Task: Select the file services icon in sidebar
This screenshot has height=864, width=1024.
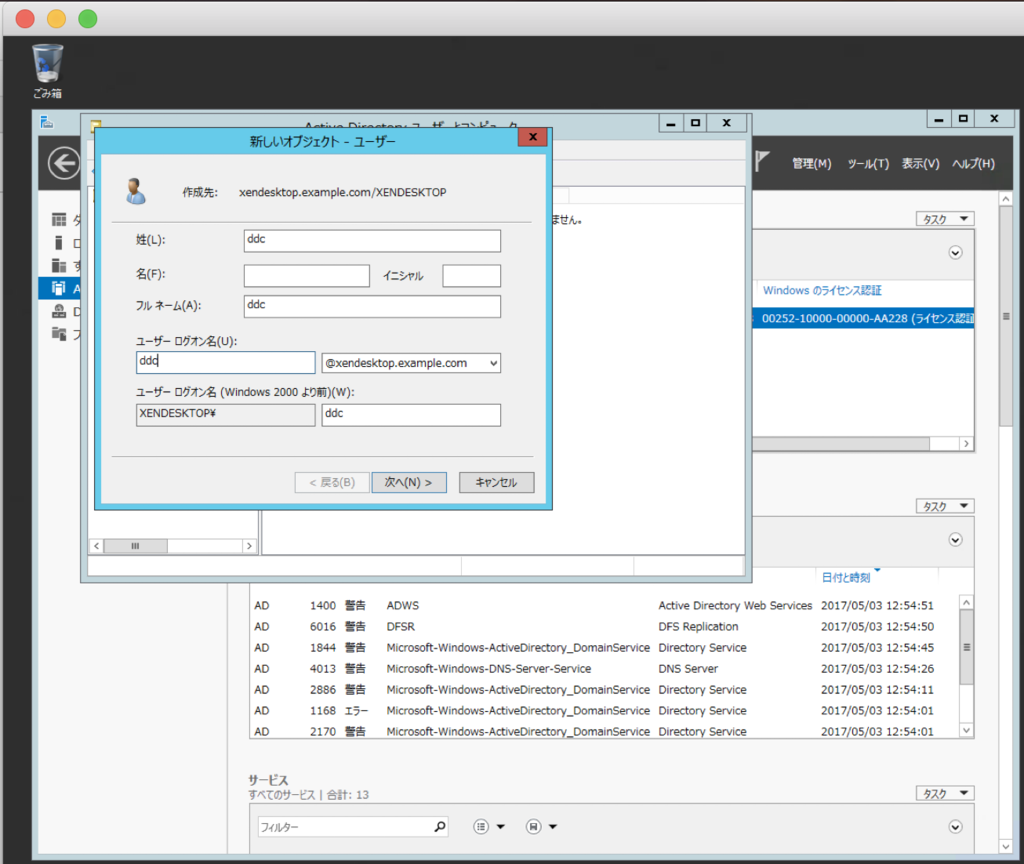Action: [59, 334]
